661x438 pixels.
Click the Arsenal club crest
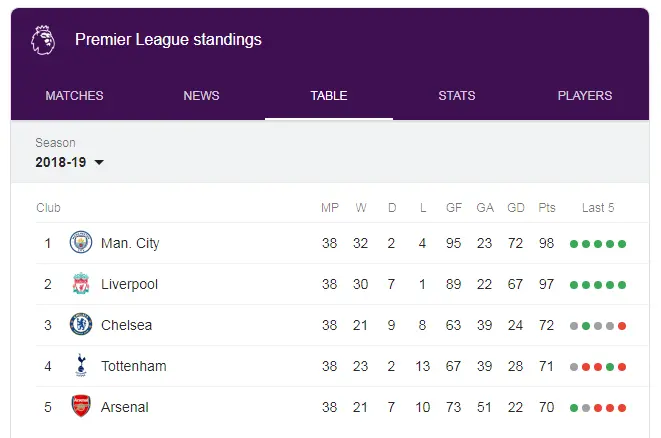coord(80,407)
